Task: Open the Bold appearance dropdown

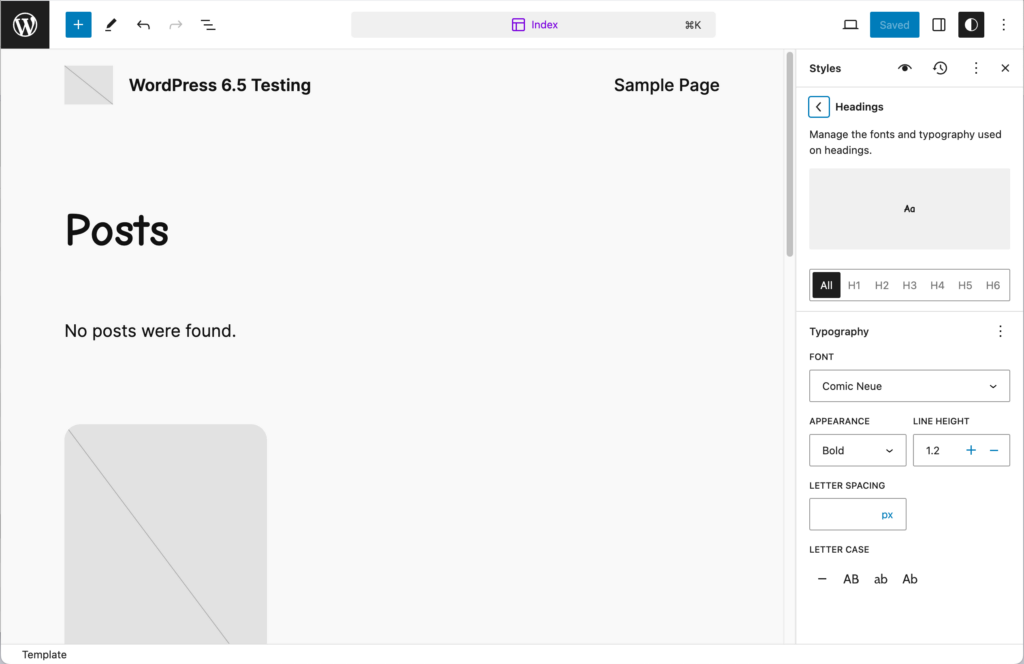Action: [x=857, y=450]
